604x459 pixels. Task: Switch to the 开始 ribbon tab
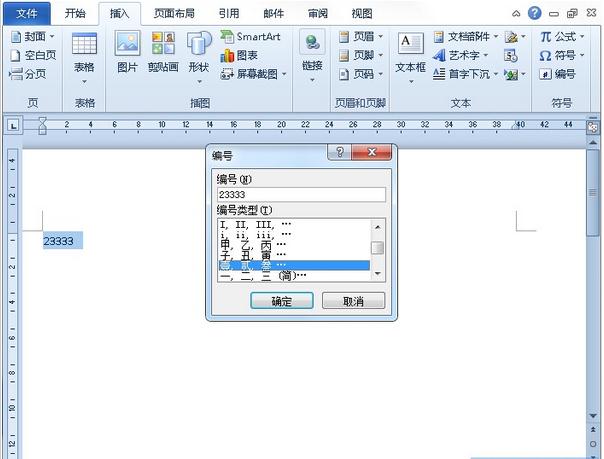[75, 13]
